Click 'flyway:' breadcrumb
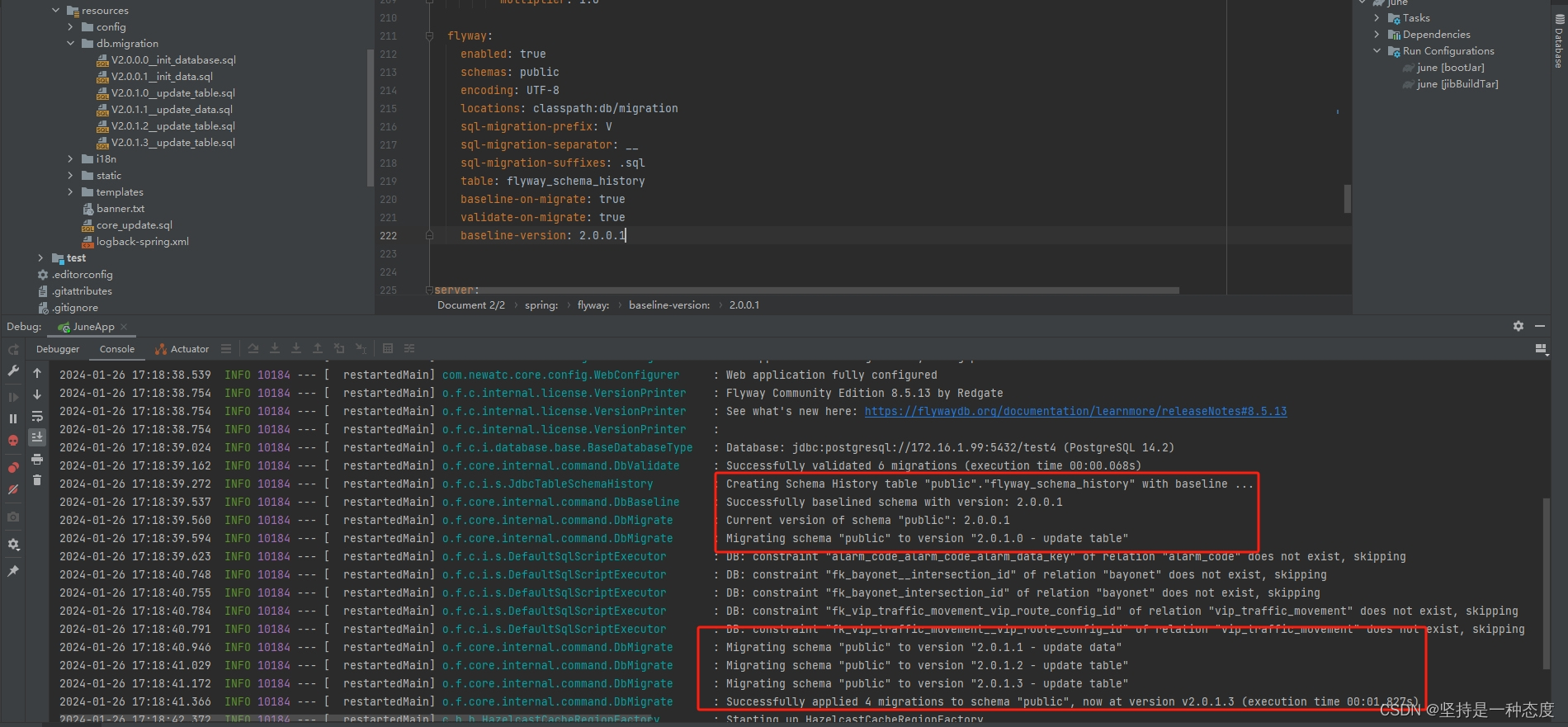Screen dimensions: 1568x727 (593, 305)
